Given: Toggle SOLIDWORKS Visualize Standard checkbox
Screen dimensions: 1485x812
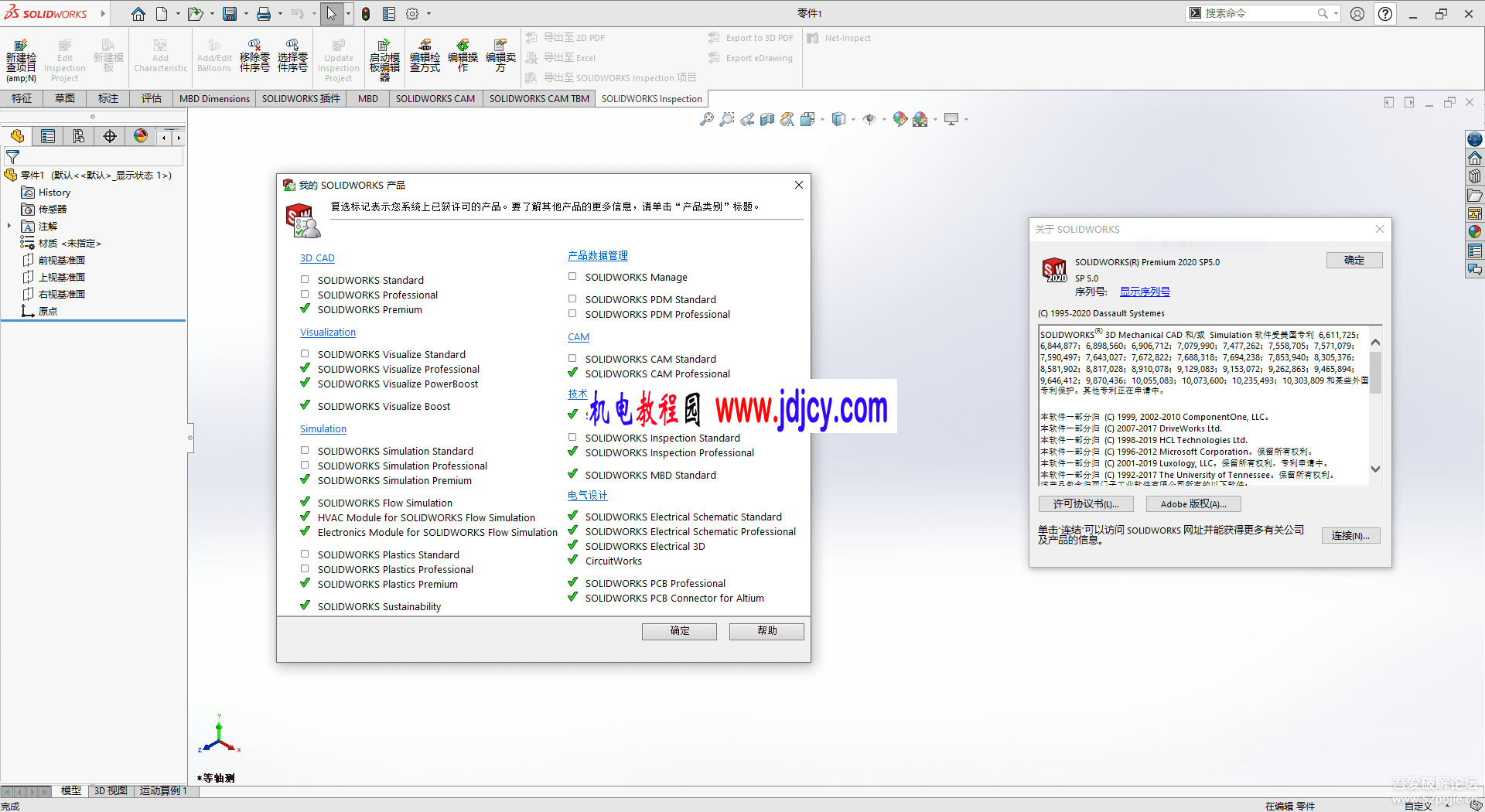Looking at the screenshot, I should tap(305, 354).
